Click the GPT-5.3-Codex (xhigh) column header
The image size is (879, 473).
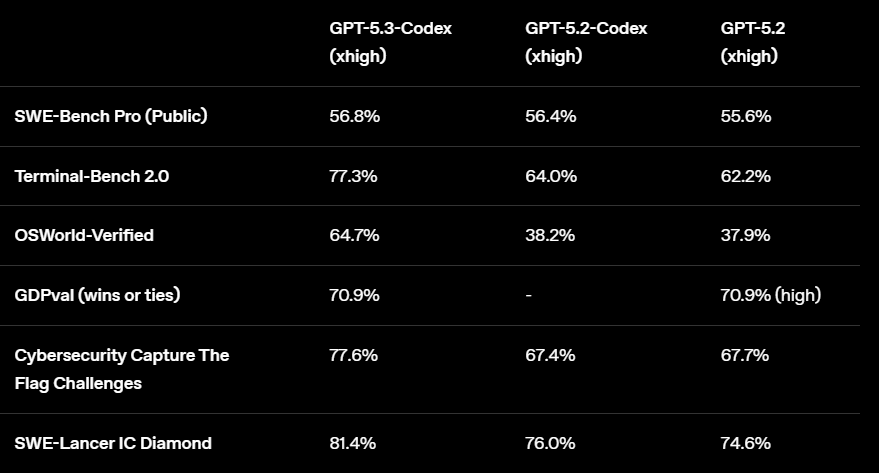(390, 42)
